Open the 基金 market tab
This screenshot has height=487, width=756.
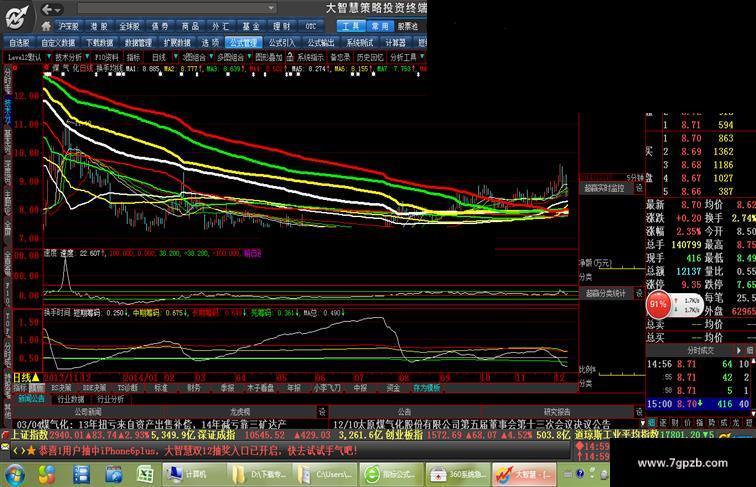[251, 26]
